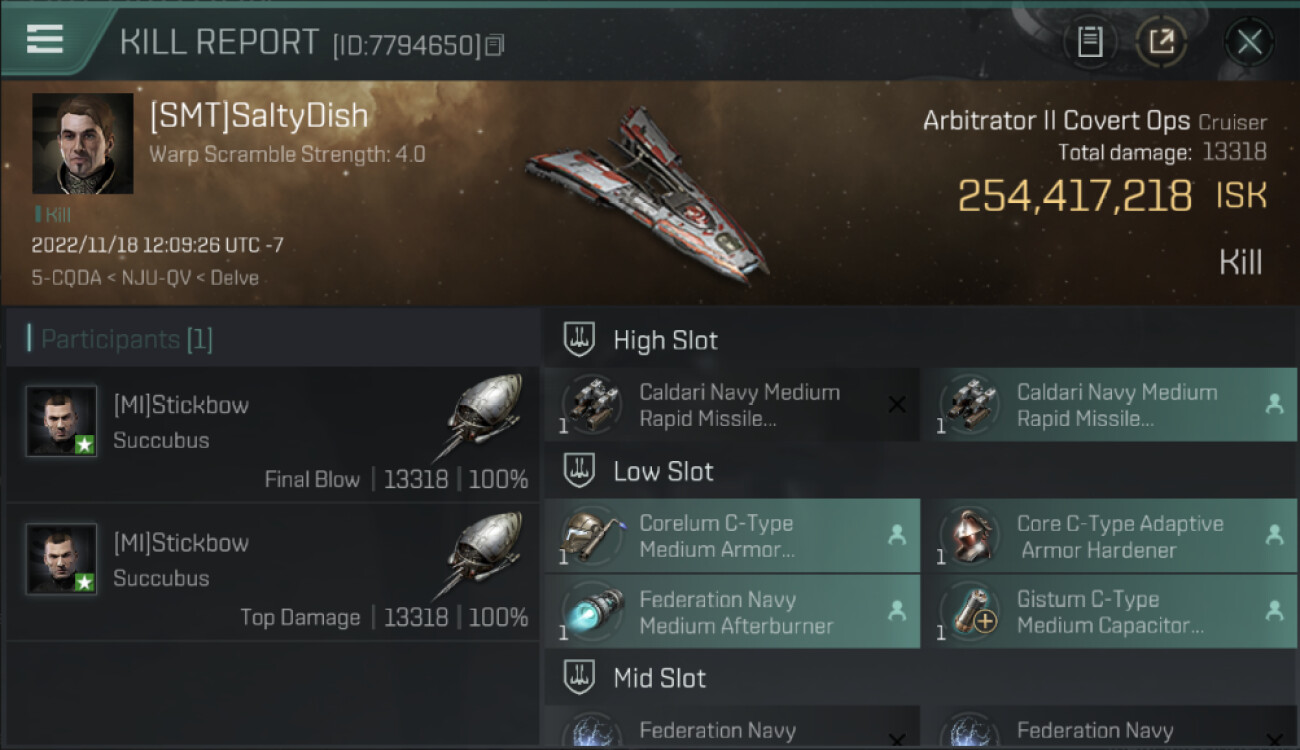This screenshot has width=1300, height=750.
Task: Share the kill report externally
Action: pyautogui.click(x=1161, y=42)
